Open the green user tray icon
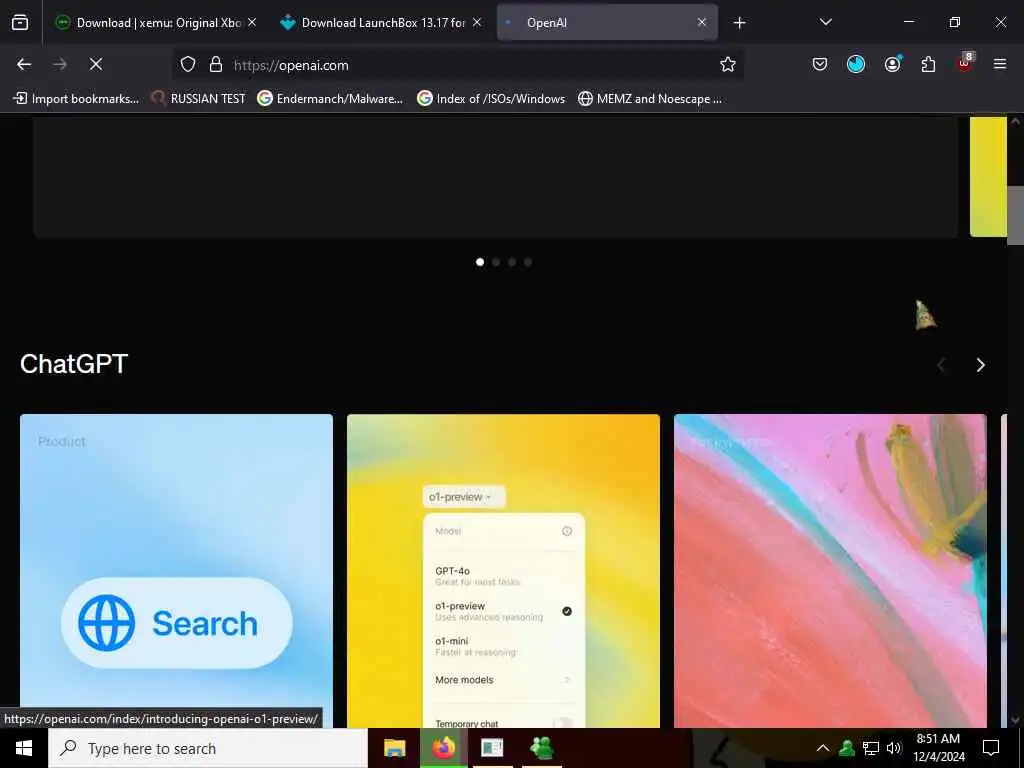Image resolution: width=1024 pixels, height=768 pixels. coord(847,748)
